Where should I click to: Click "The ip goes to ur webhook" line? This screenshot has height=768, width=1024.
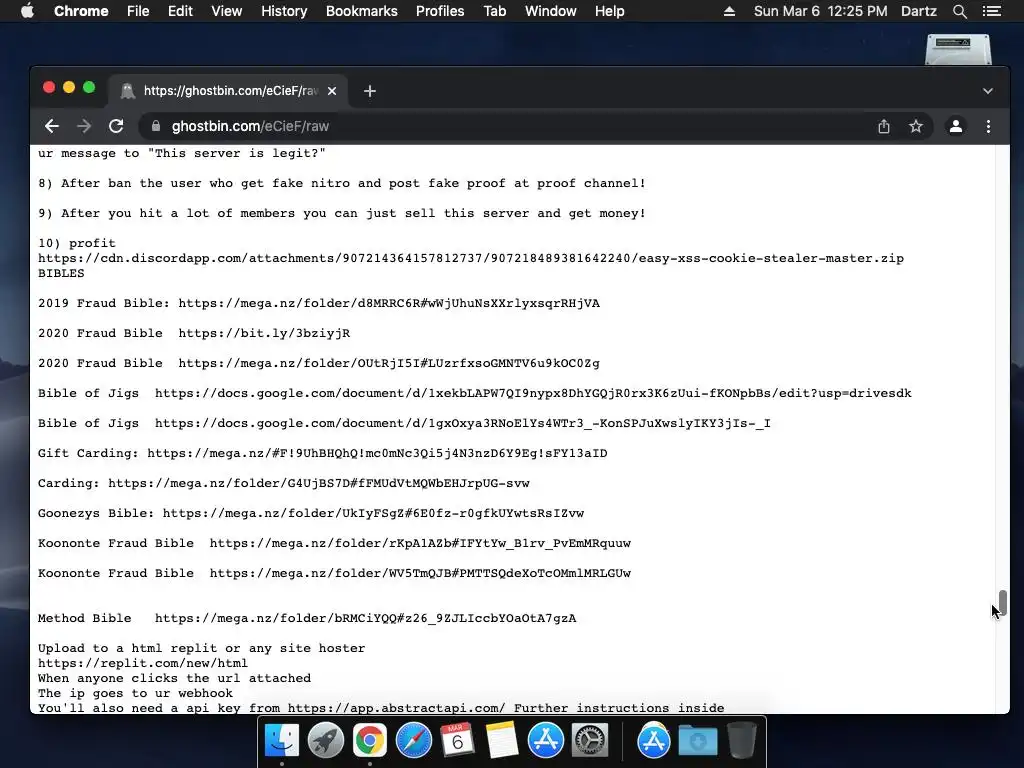pyautogui.click(x=135, y=694)
